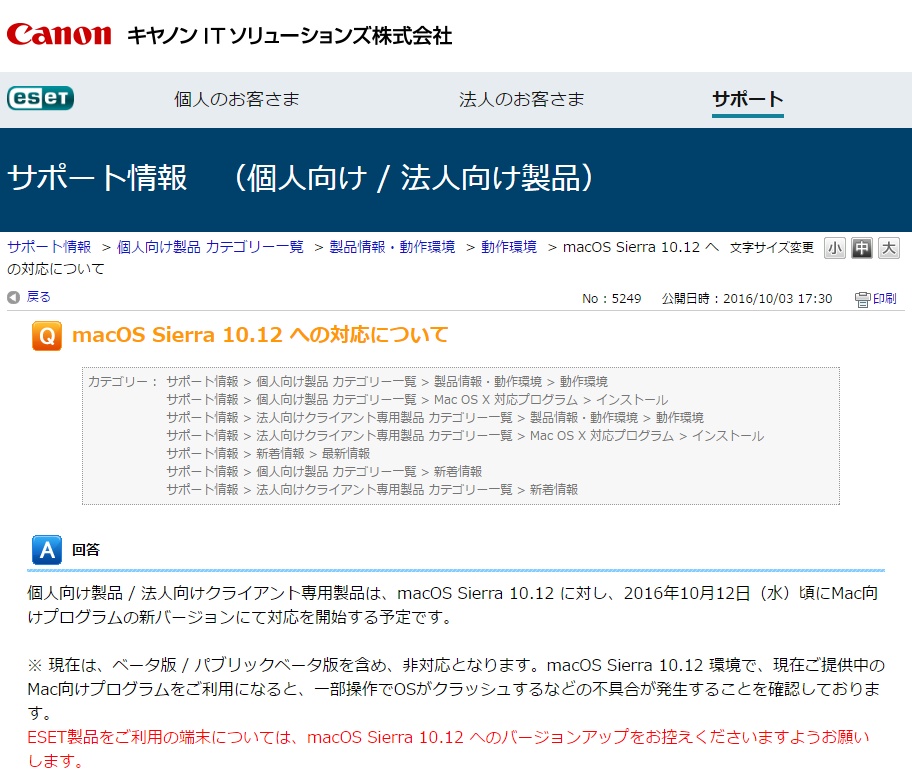Click the 回答 heading text
Viewport: 912px width, 776px height.
(86, 550)
